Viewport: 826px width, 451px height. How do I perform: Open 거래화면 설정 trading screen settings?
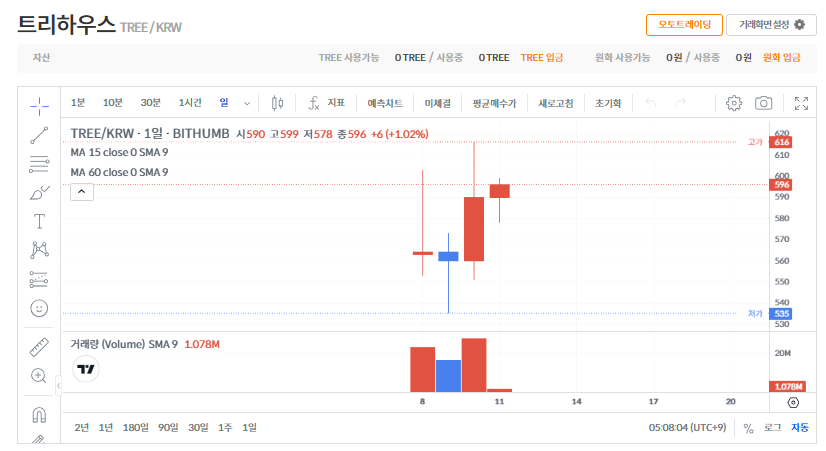point(771,25)
